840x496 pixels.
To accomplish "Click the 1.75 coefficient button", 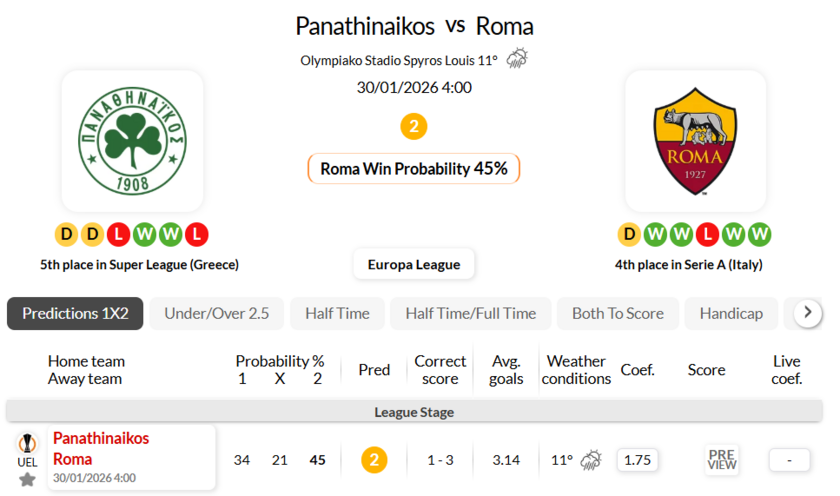I will point(637,460).
